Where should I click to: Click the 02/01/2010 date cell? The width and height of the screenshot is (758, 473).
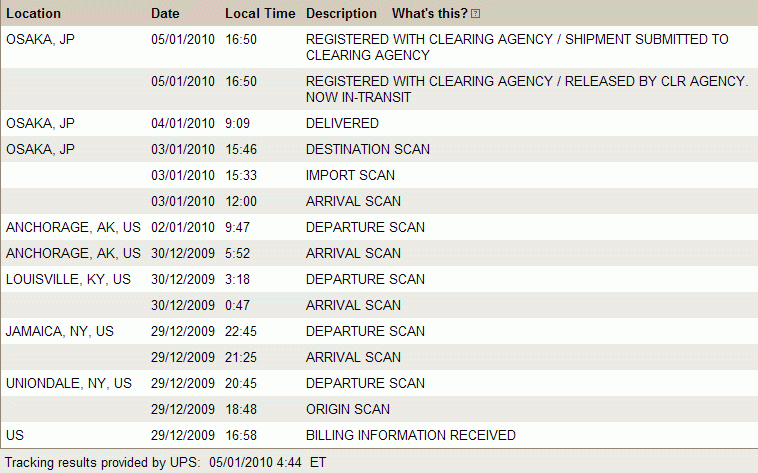pyautogui.click(x=183, y=228)
